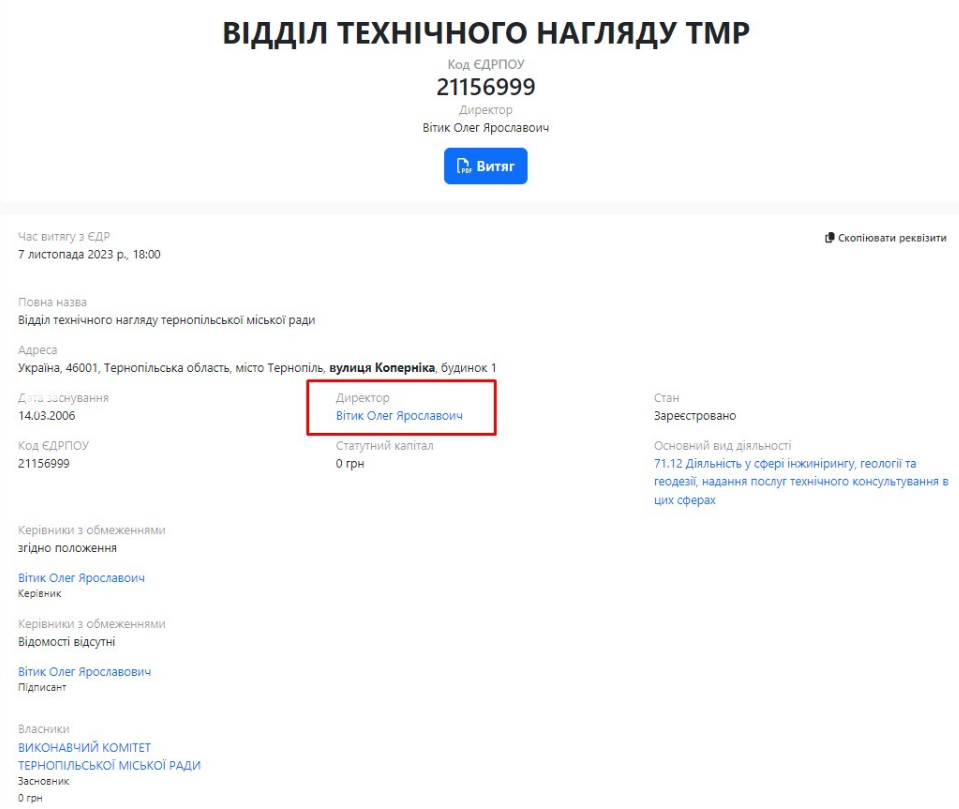The height and width of the screenshot is (809, 959).
Task: Click the згідно положення restriction text
Action: (x=68, y=548)
